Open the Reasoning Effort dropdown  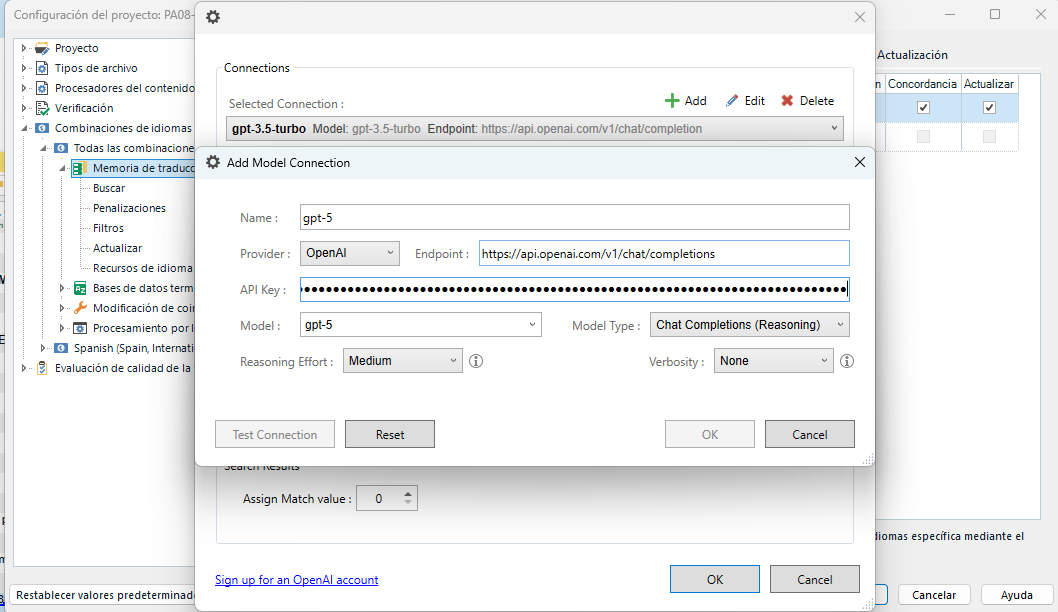pos(402,361)
